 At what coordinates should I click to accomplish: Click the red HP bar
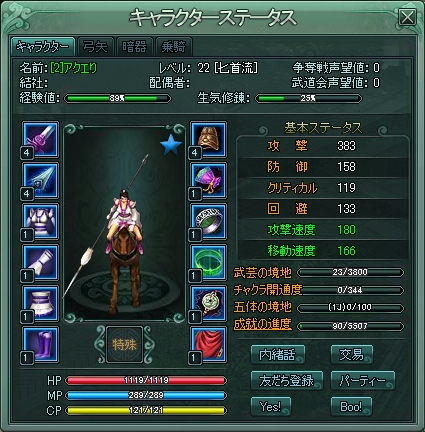pyautogui.click(x=146, y=380)
